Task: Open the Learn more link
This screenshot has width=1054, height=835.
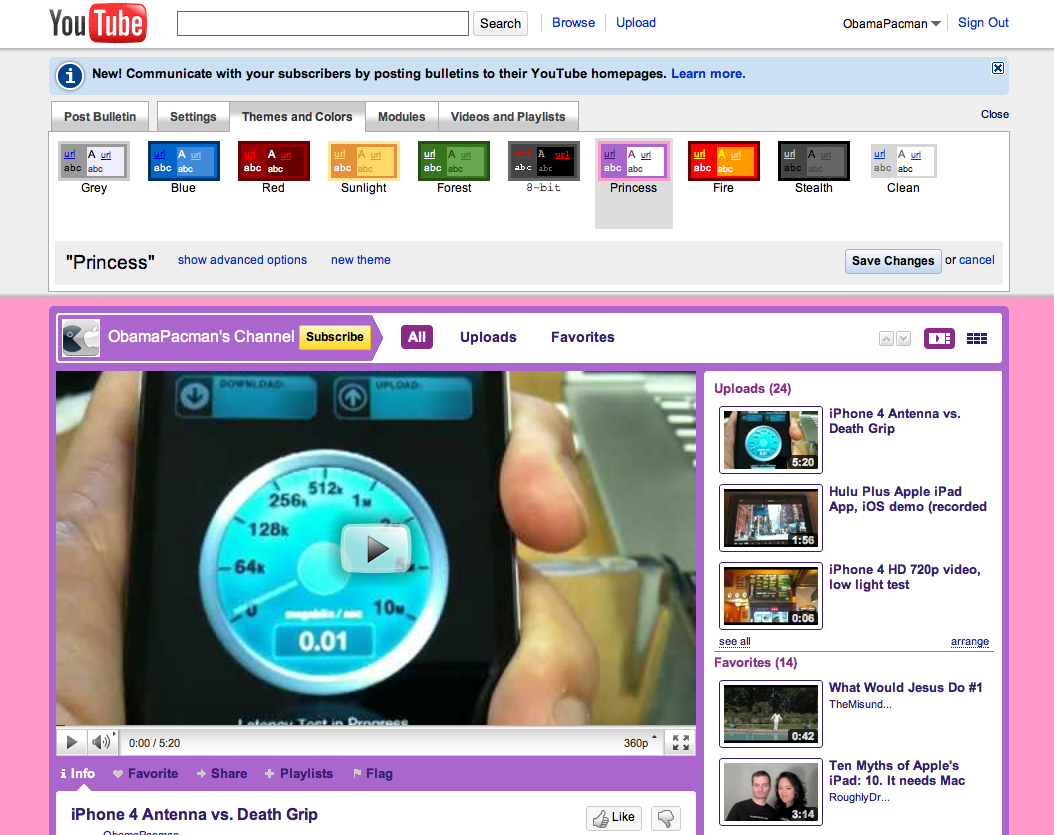Action: pos(708,73)
